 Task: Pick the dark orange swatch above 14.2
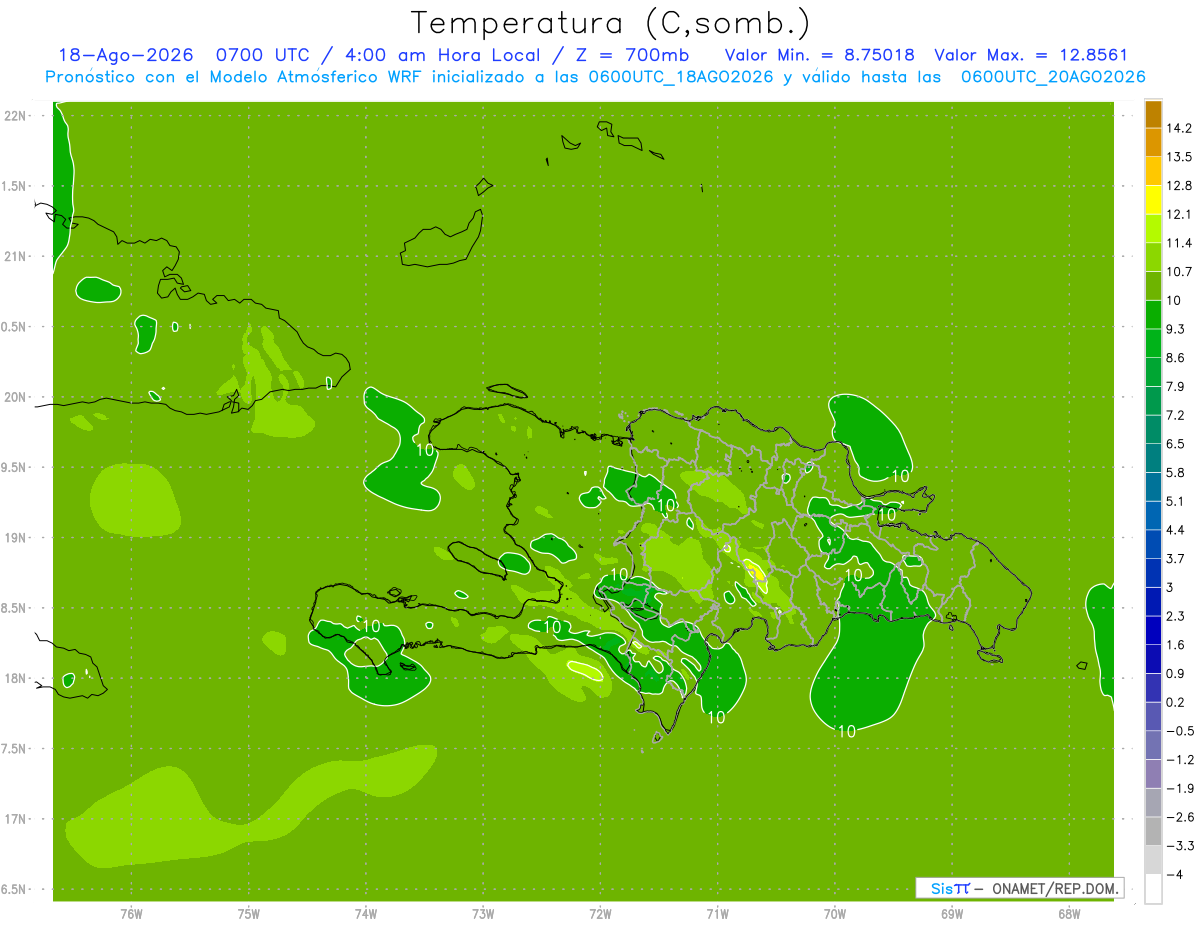coord(1153,114)
